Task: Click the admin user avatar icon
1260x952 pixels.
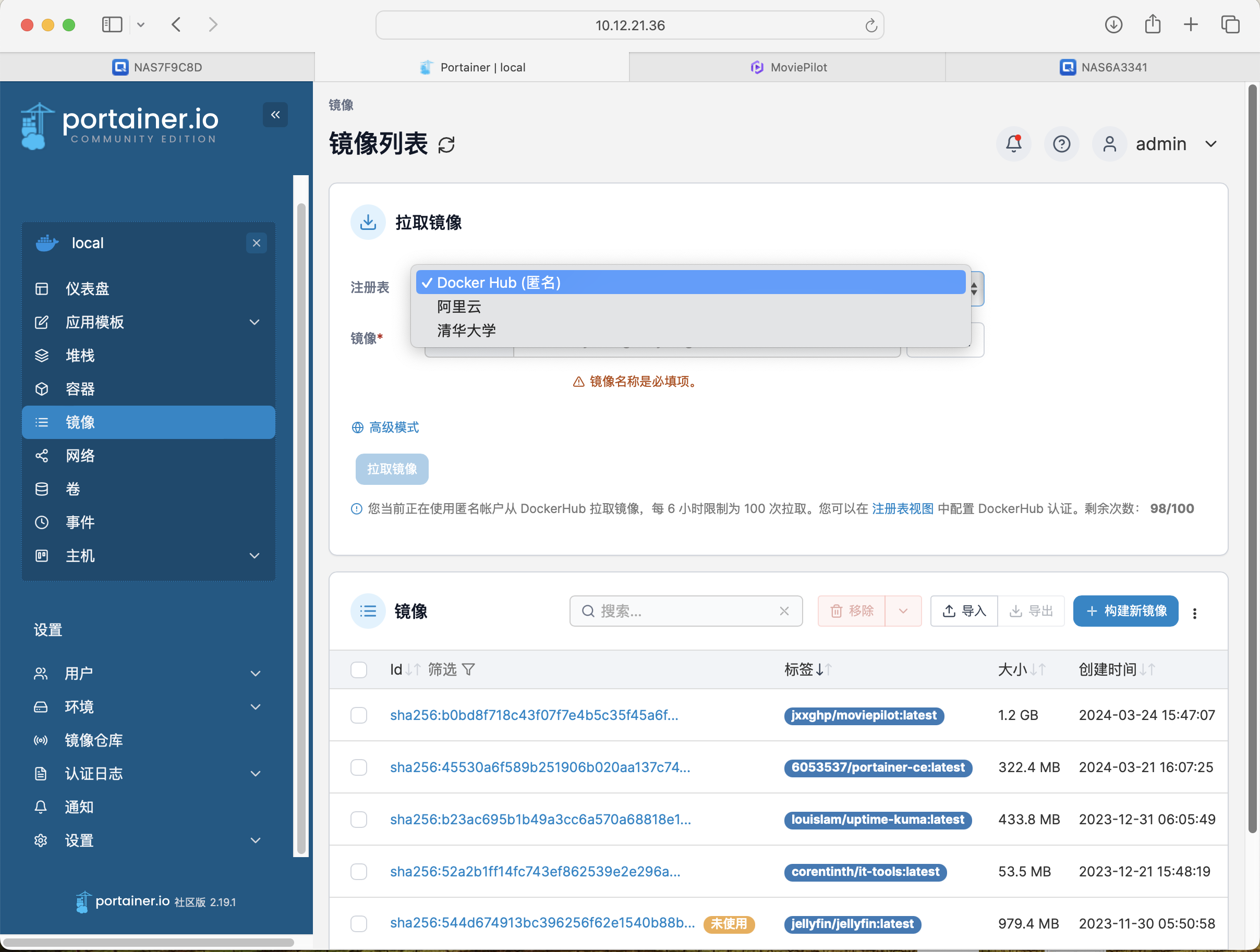Action: tap(1109, 143)
